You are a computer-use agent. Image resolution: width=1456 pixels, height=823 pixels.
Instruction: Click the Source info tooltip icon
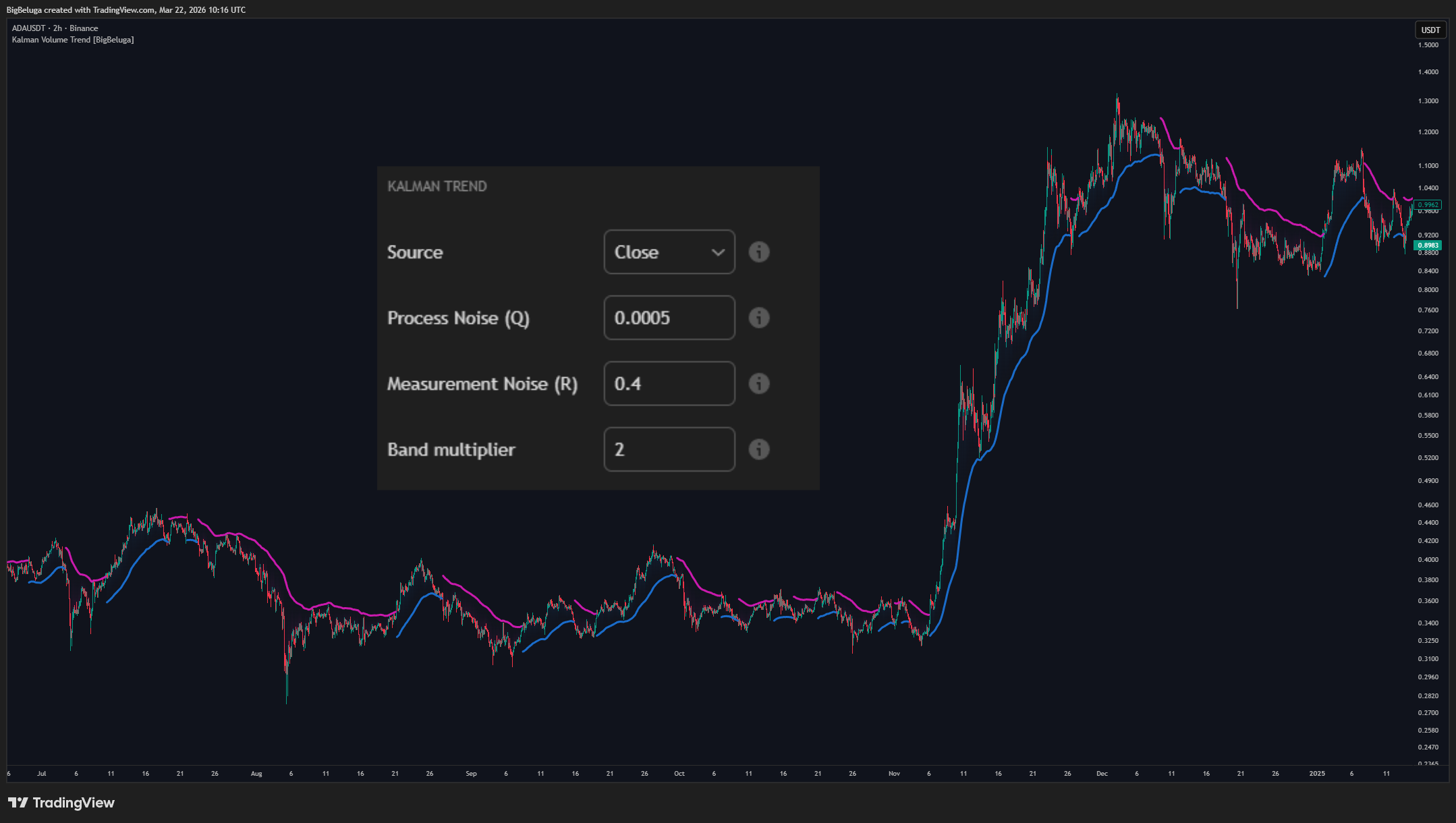pyautogui.click(x=759, y=252)
